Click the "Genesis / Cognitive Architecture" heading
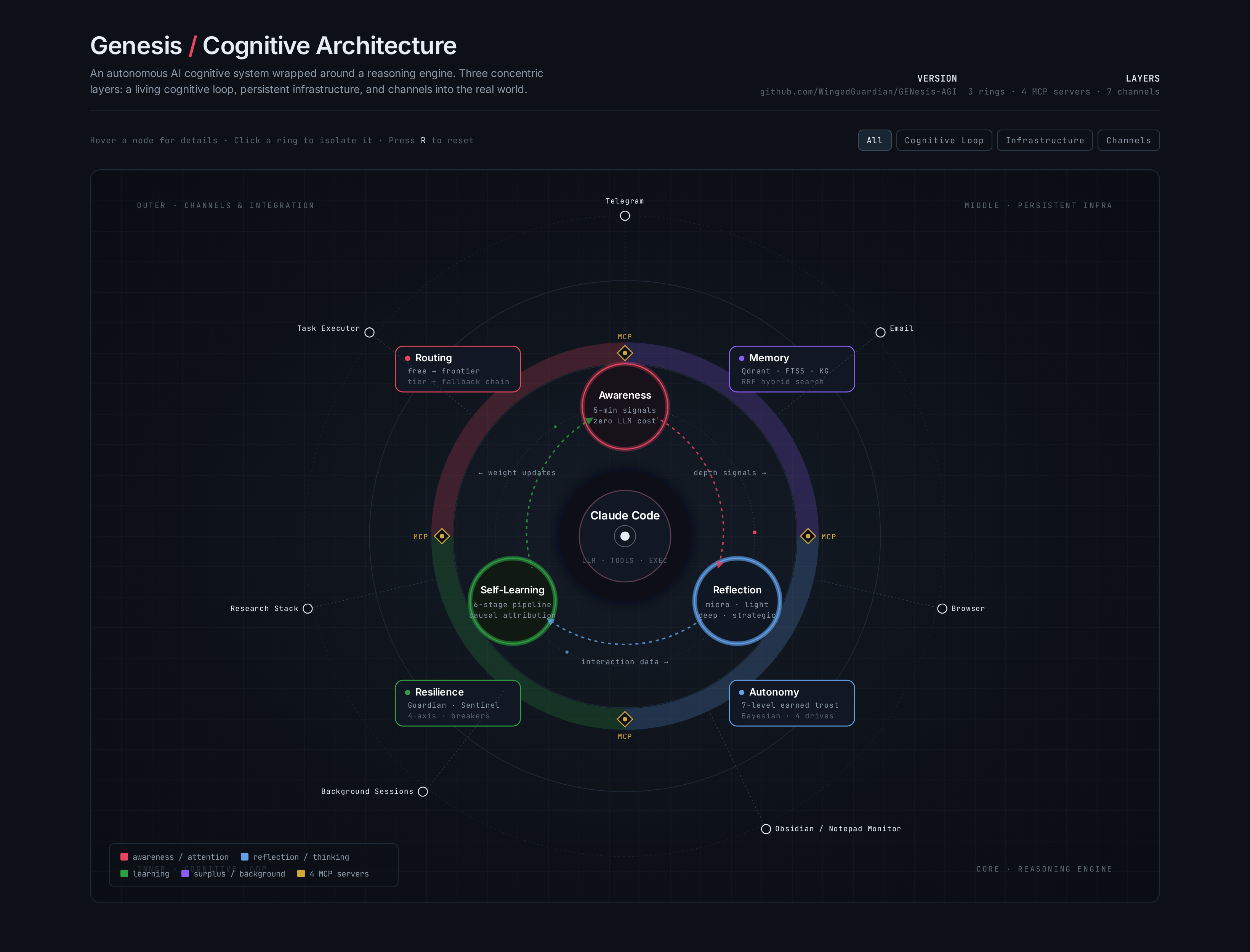The image size is (1250, 952). click(x=273, y=46)
